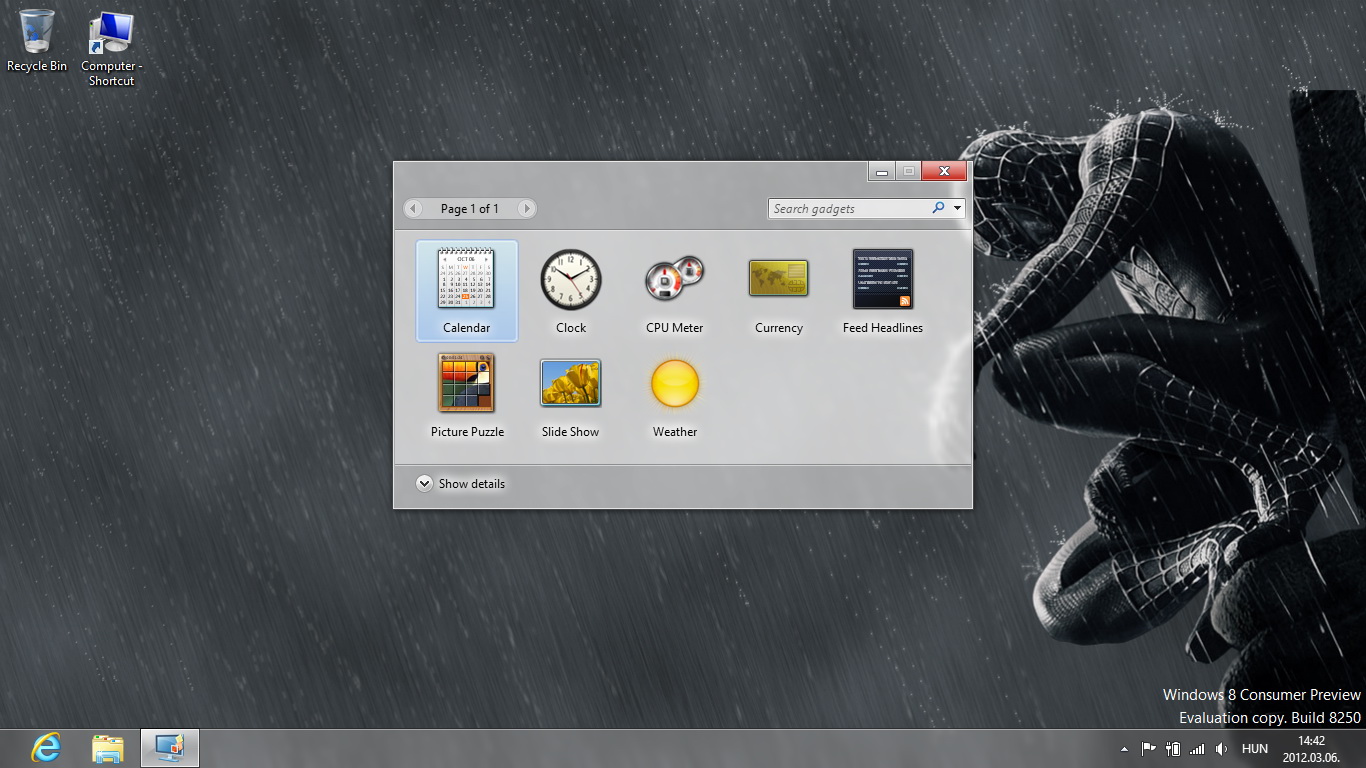Open File Explorer from the taskbar

[108, 748]
